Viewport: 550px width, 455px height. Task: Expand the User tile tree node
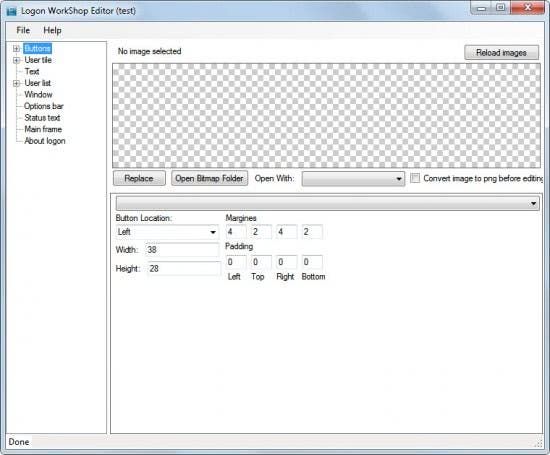pyautogui.click(x=16, y=60)
